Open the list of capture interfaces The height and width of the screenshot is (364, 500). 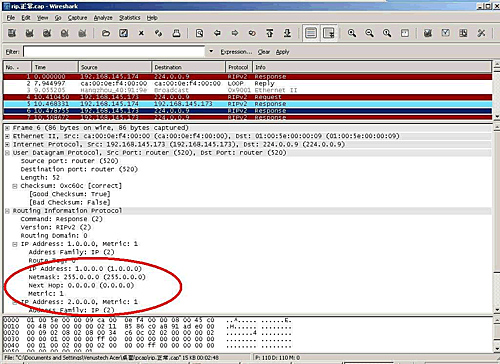point(12,33)
